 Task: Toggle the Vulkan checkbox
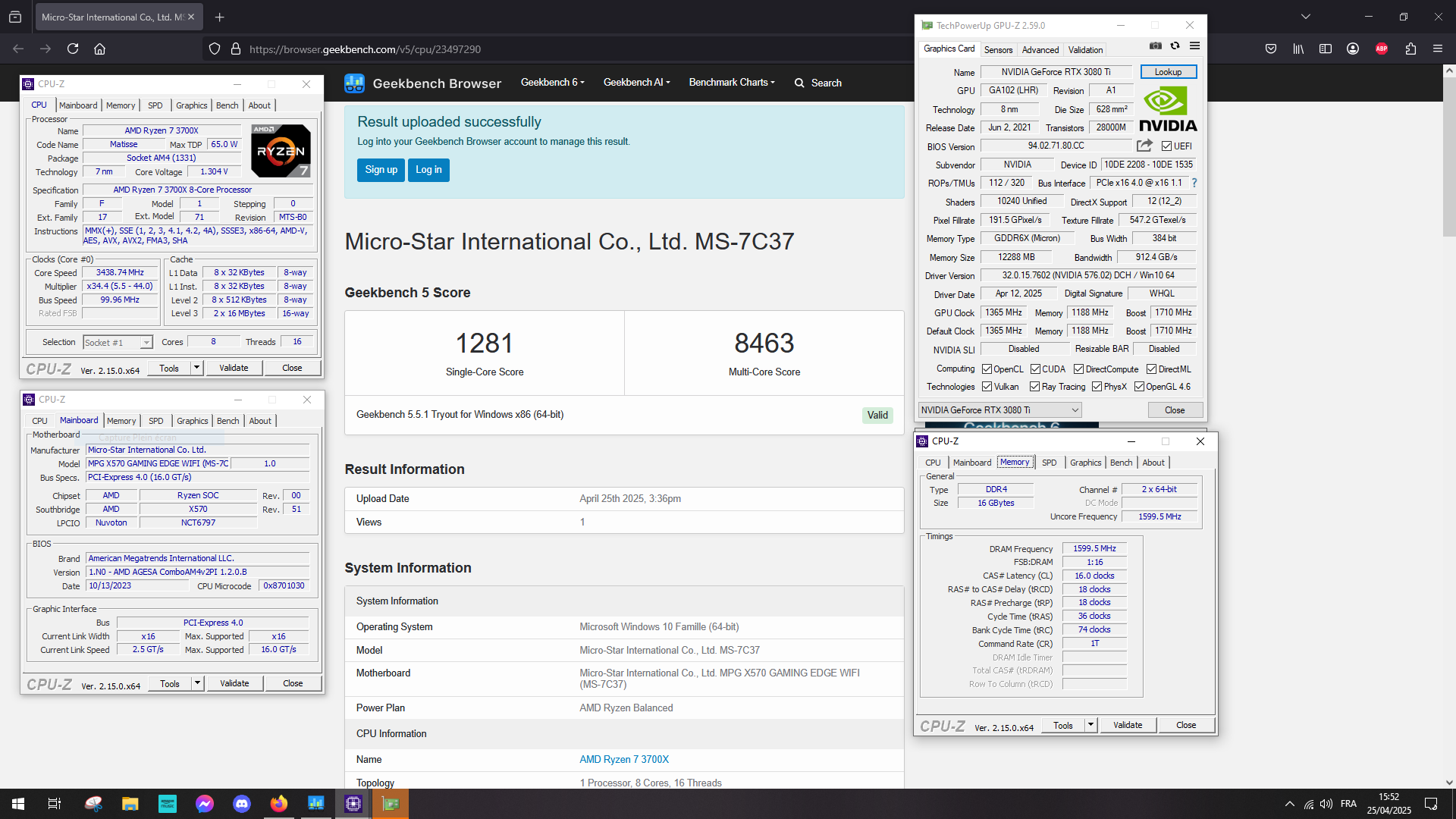coord(987,387)
